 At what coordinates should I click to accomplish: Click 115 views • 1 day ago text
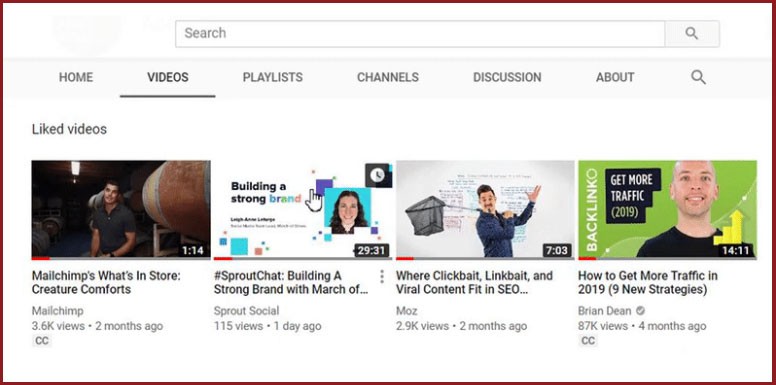[268, 326]
